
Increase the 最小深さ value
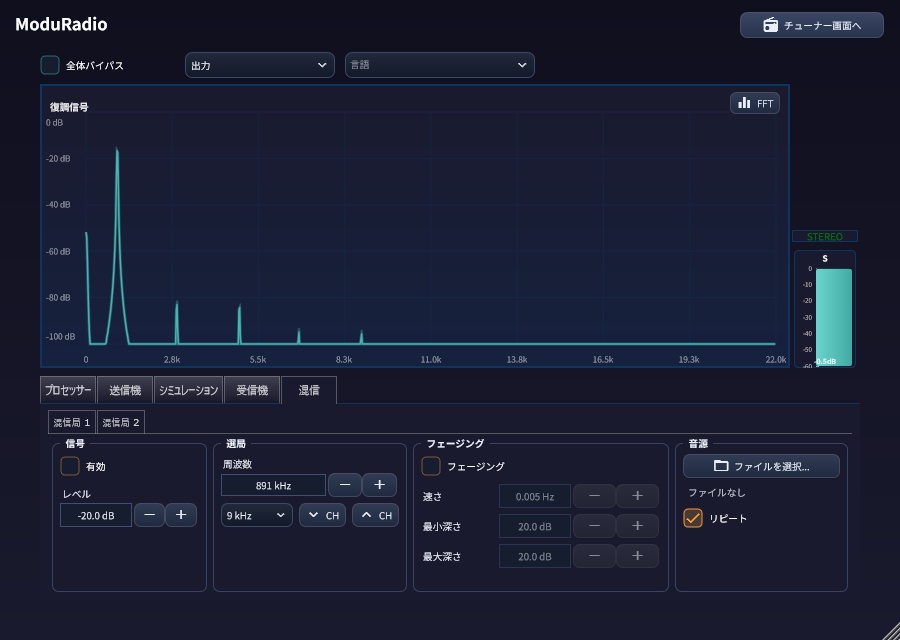click(x=637, y=526)
